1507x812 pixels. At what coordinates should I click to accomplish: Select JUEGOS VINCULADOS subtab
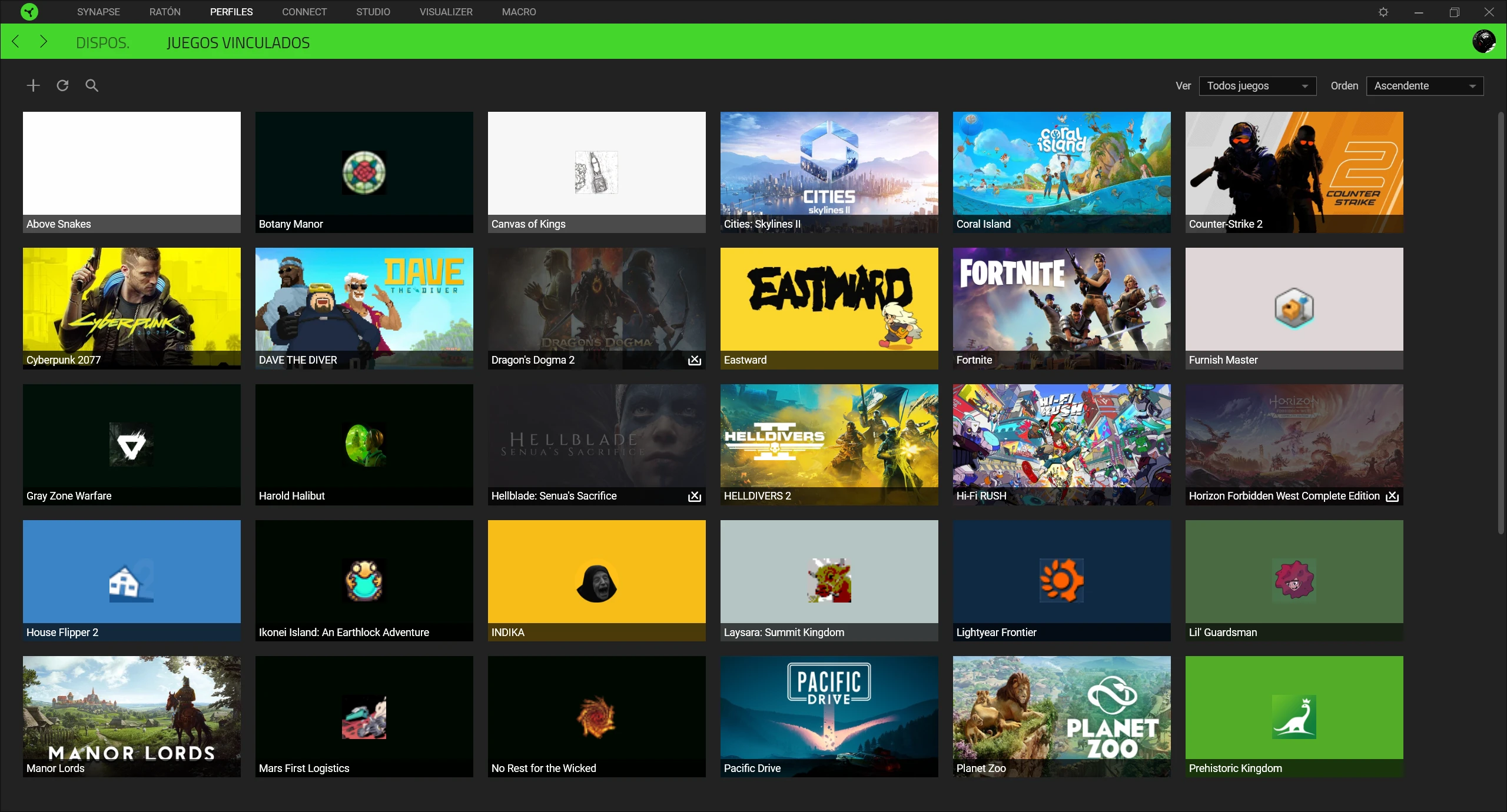(x=238, y=42)
